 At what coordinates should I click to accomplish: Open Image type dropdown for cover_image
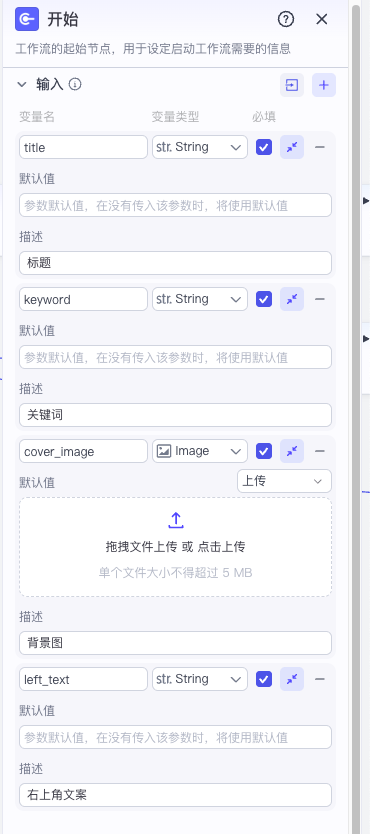tap(200, 452)
